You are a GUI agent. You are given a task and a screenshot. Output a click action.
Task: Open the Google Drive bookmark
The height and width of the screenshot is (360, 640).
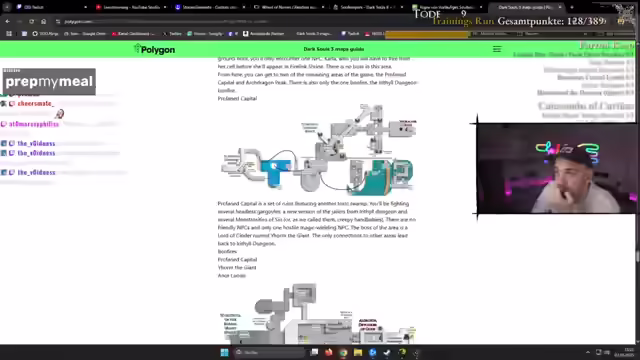tap(85, 33)
